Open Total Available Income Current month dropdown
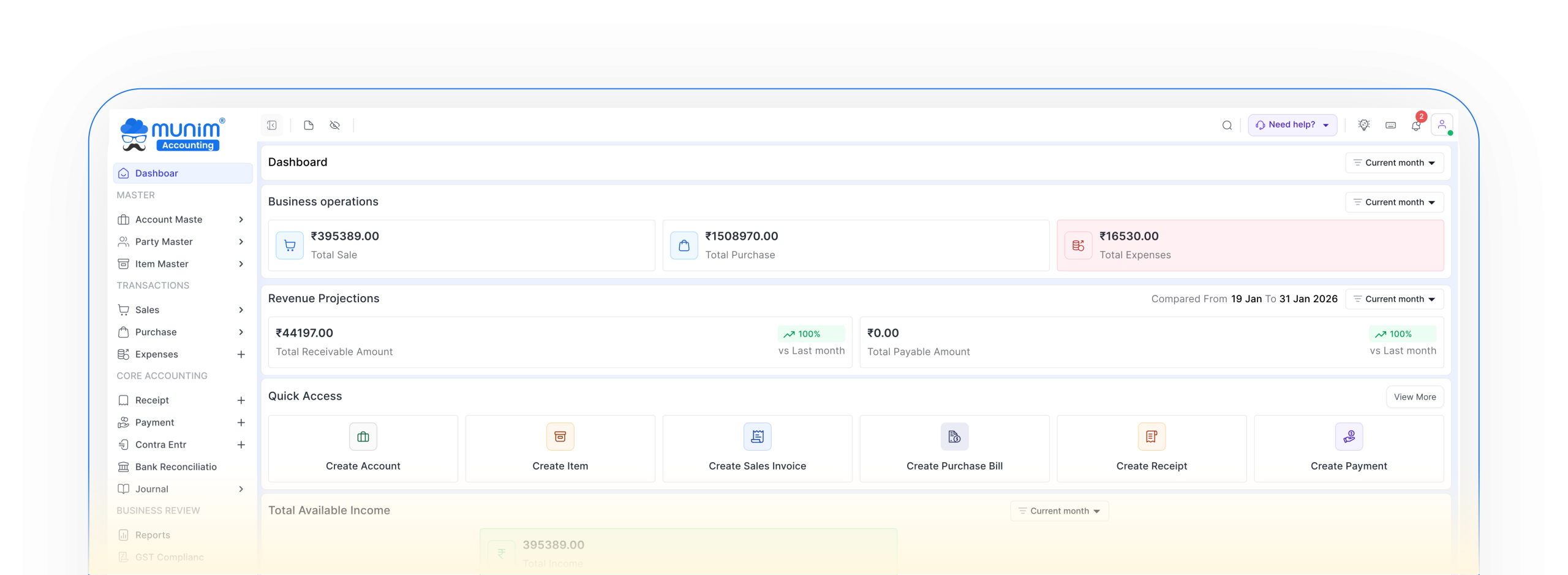Screen dimensions: 1568x575 pos(1059,511)
